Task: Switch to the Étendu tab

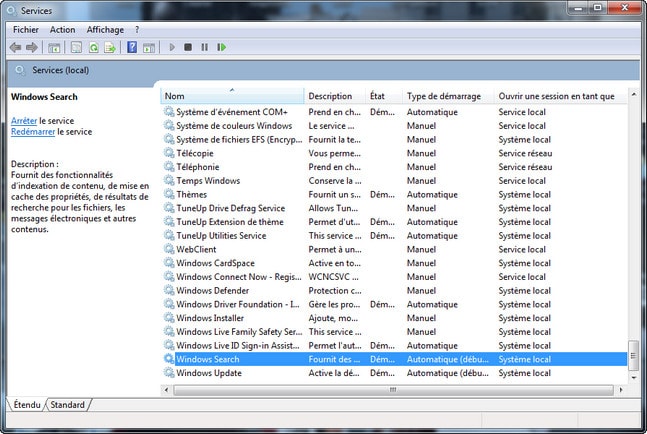Action: click(27, 405)
